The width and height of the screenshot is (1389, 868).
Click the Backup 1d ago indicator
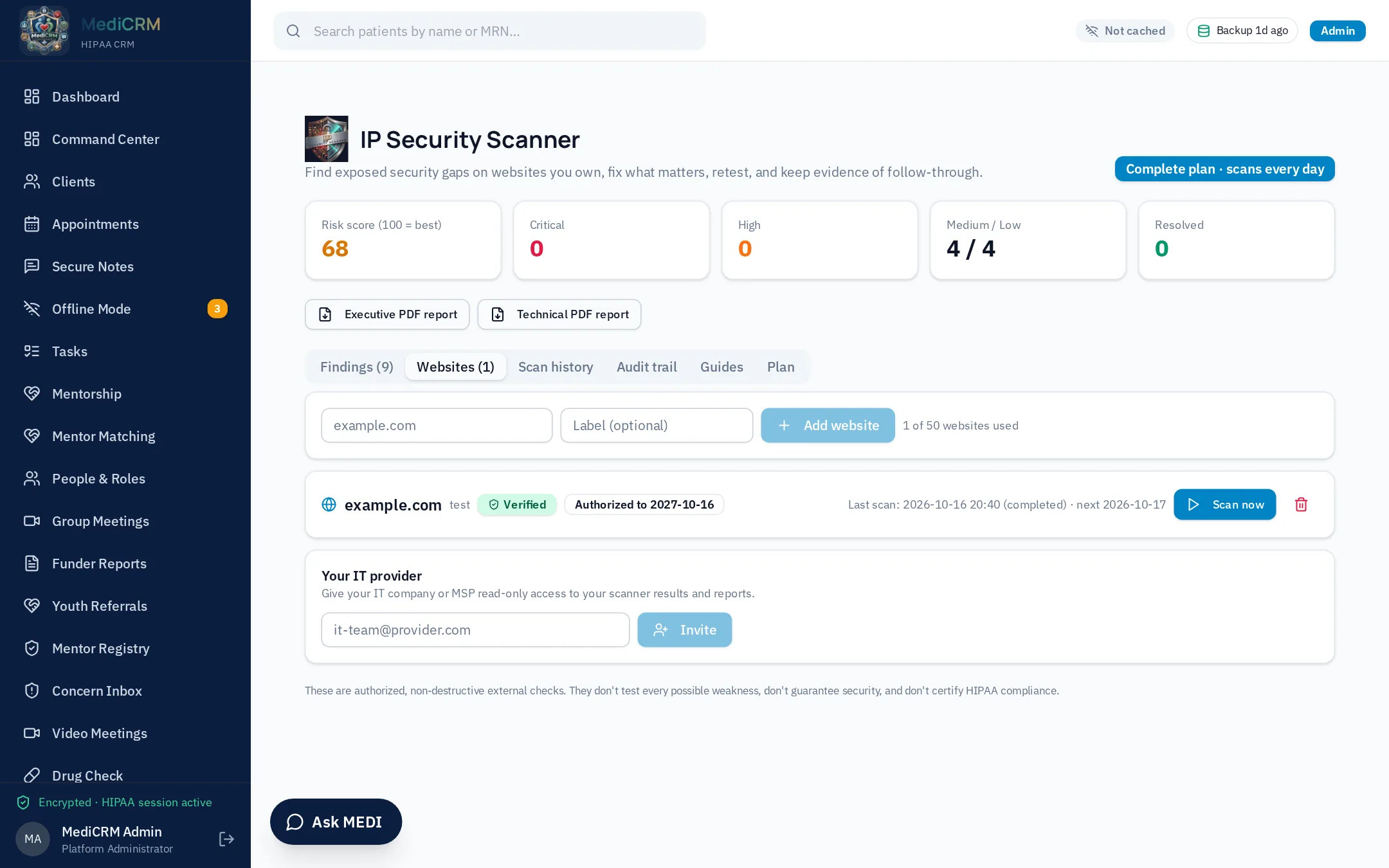coord(1242,31)
